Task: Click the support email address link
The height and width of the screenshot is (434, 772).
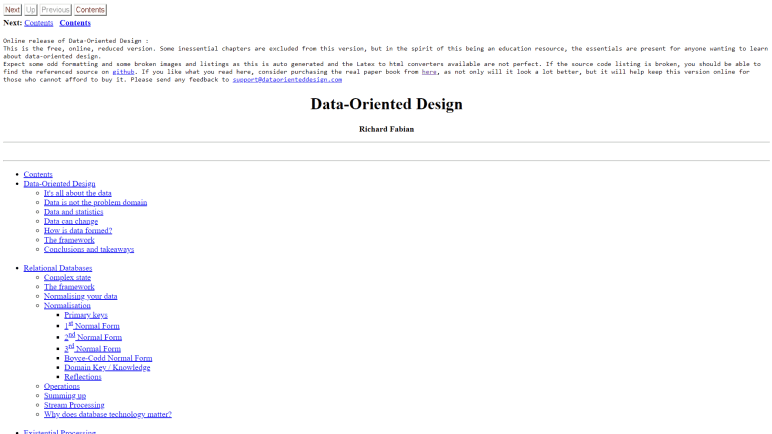Action: tap(287, 80)
